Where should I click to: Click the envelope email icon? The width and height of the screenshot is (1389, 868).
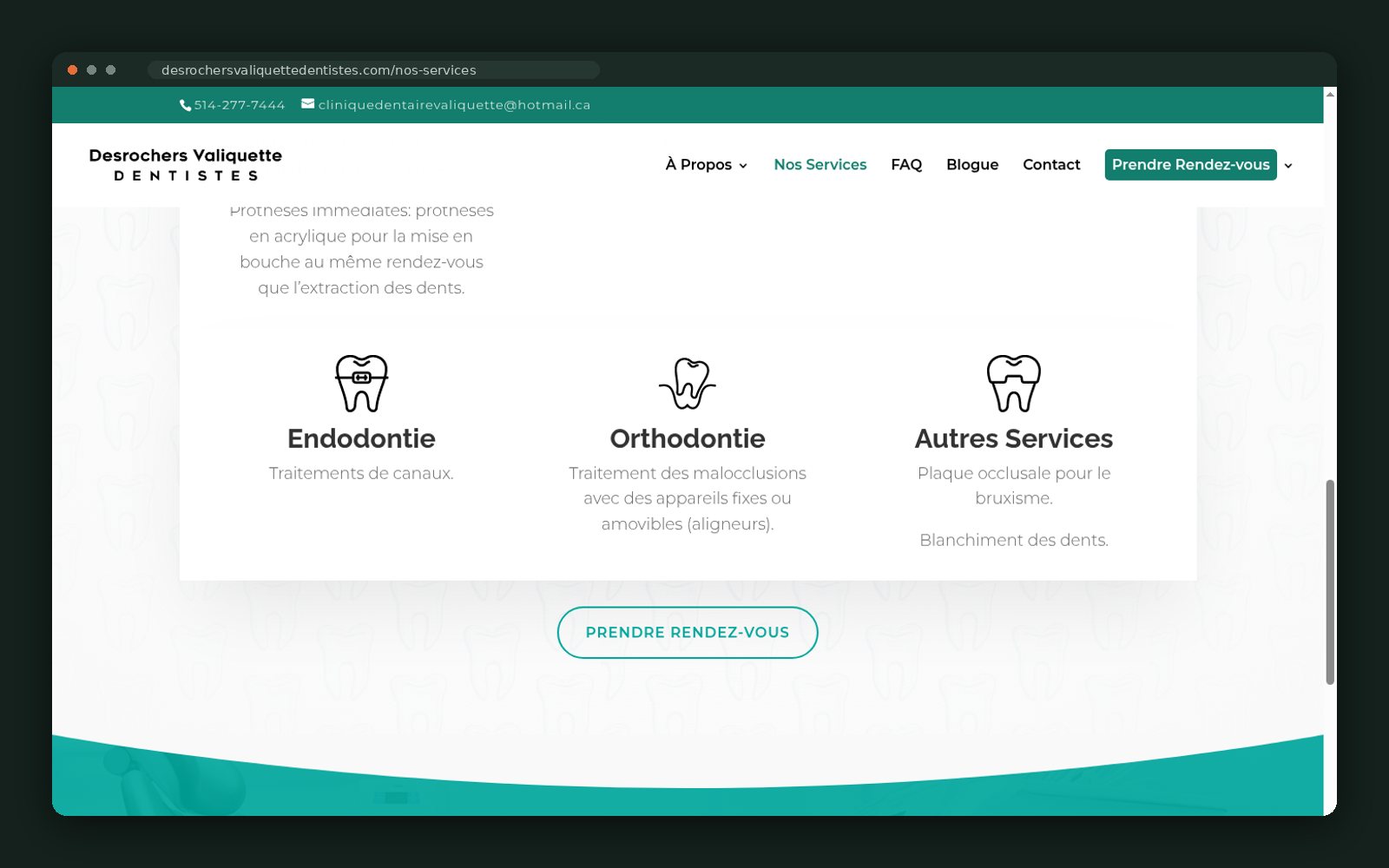click(308, 104)
